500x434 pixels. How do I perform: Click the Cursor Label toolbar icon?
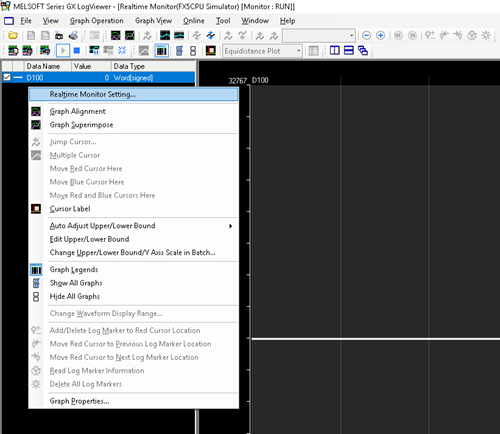click(211, 51)
